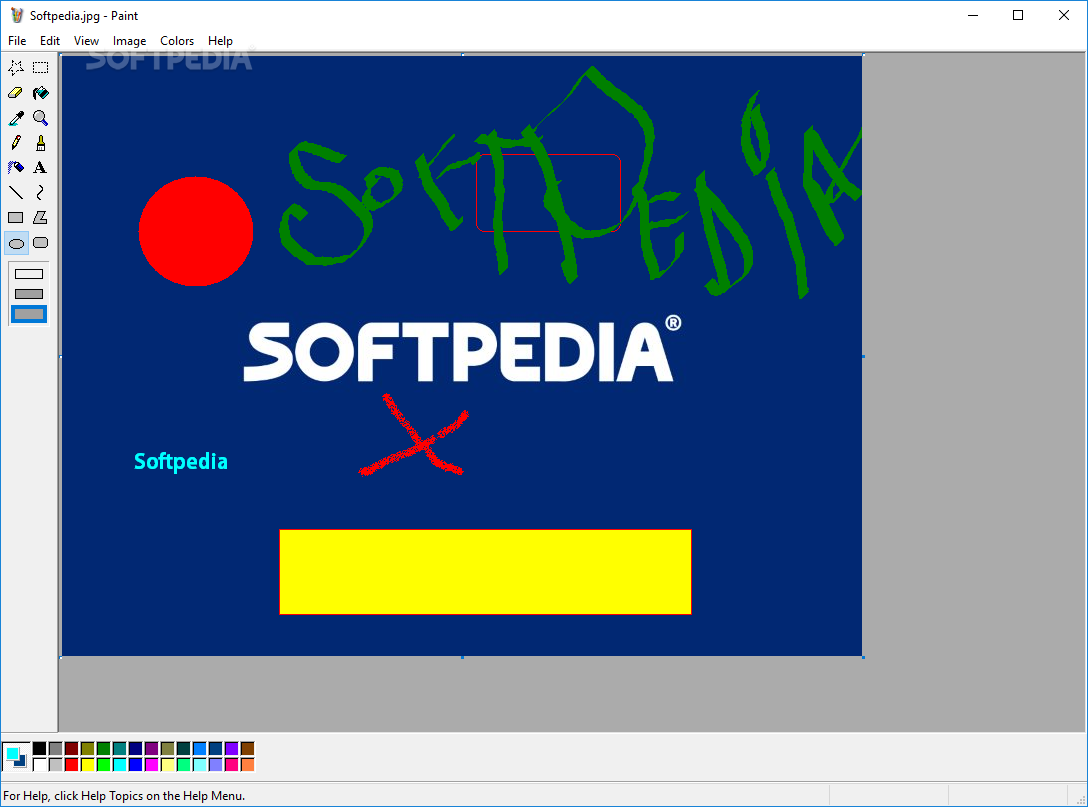
Task: Choose the Ellipse tool
Action: coord(16,243)
